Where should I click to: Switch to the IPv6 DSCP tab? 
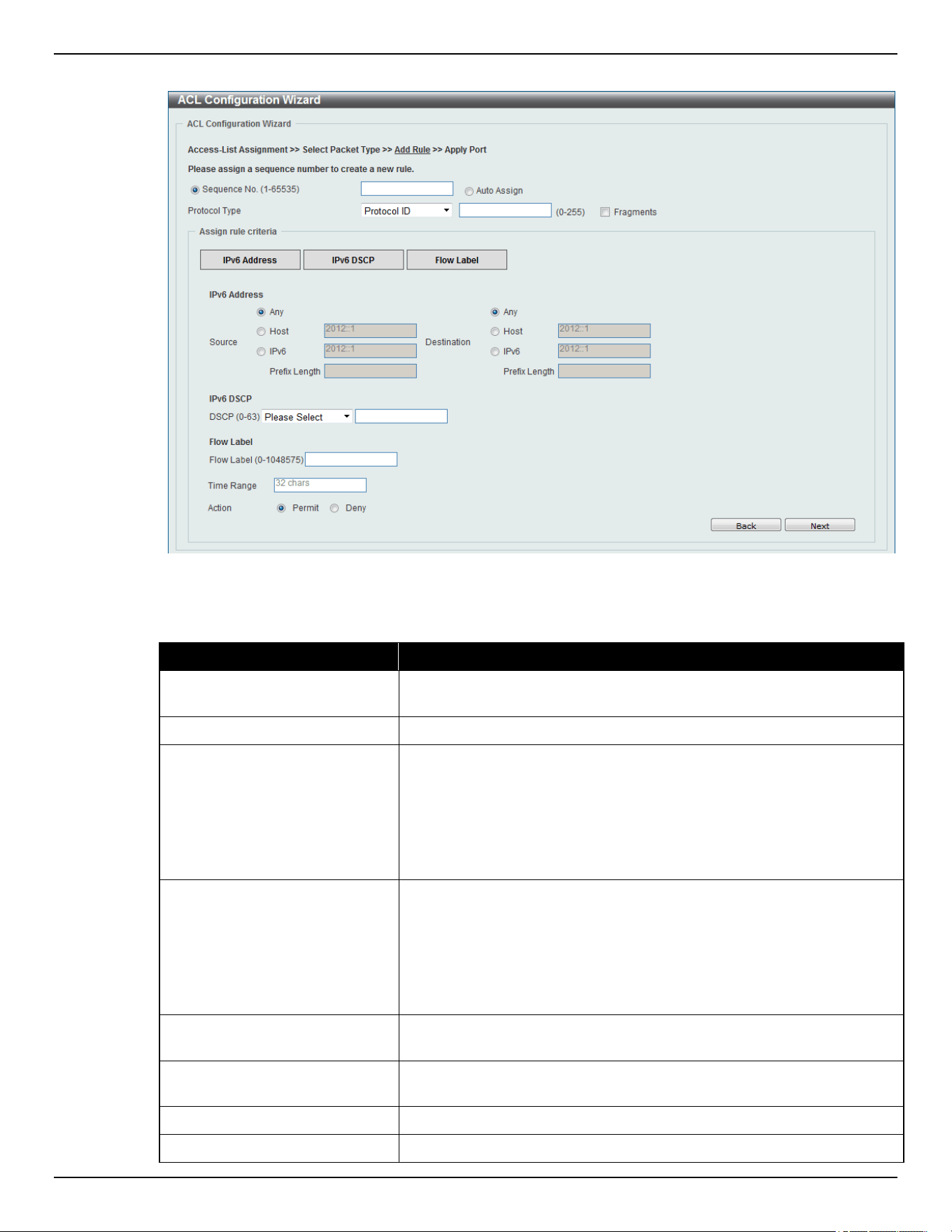pyautogui.click(x=353, y=260)
